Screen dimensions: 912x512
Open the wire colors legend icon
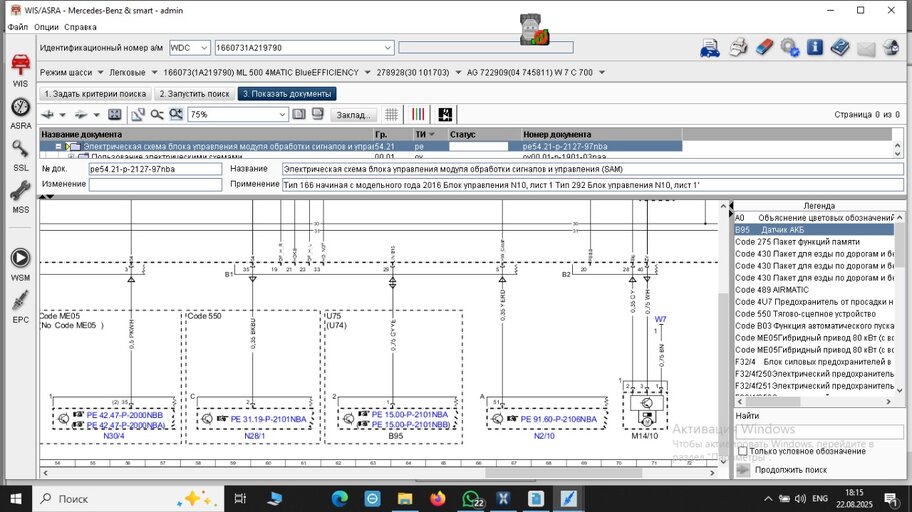click(x=418, y=115)
